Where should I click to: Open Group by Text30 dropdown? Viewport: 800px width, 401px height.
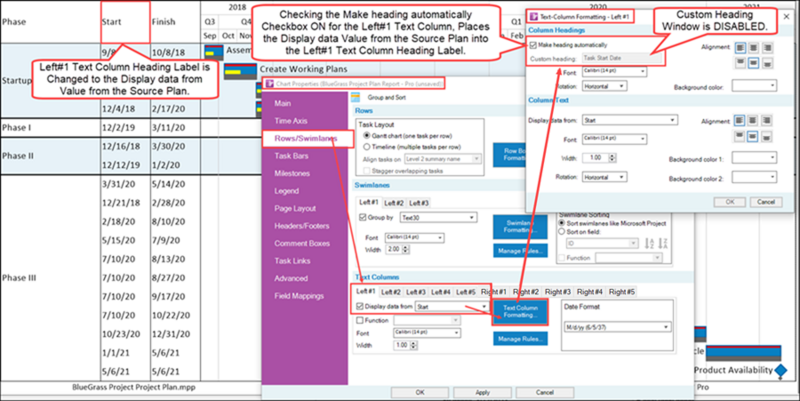[x=438, y=218]
